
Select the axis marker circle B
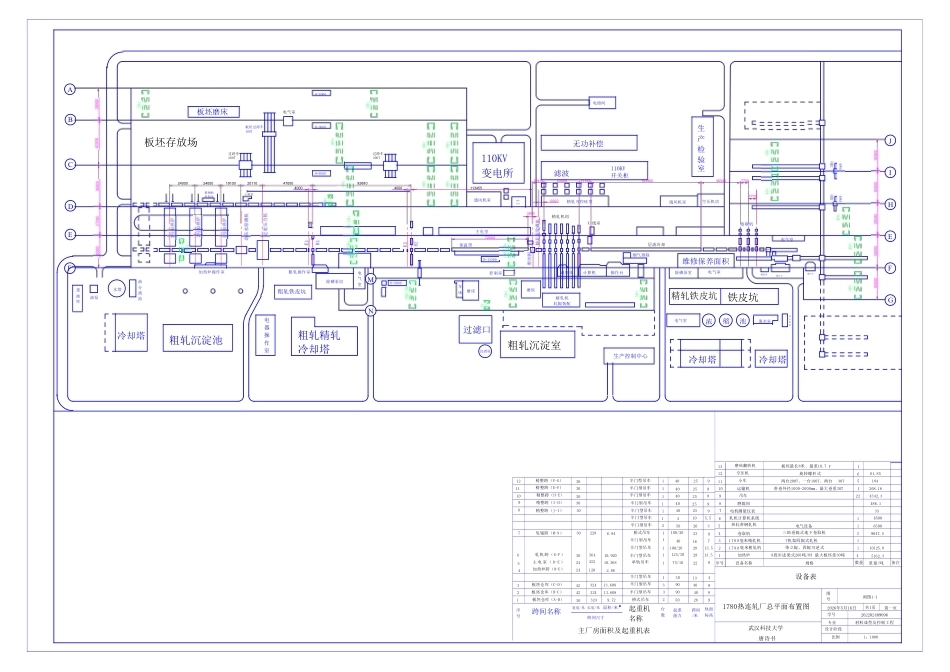70,119
